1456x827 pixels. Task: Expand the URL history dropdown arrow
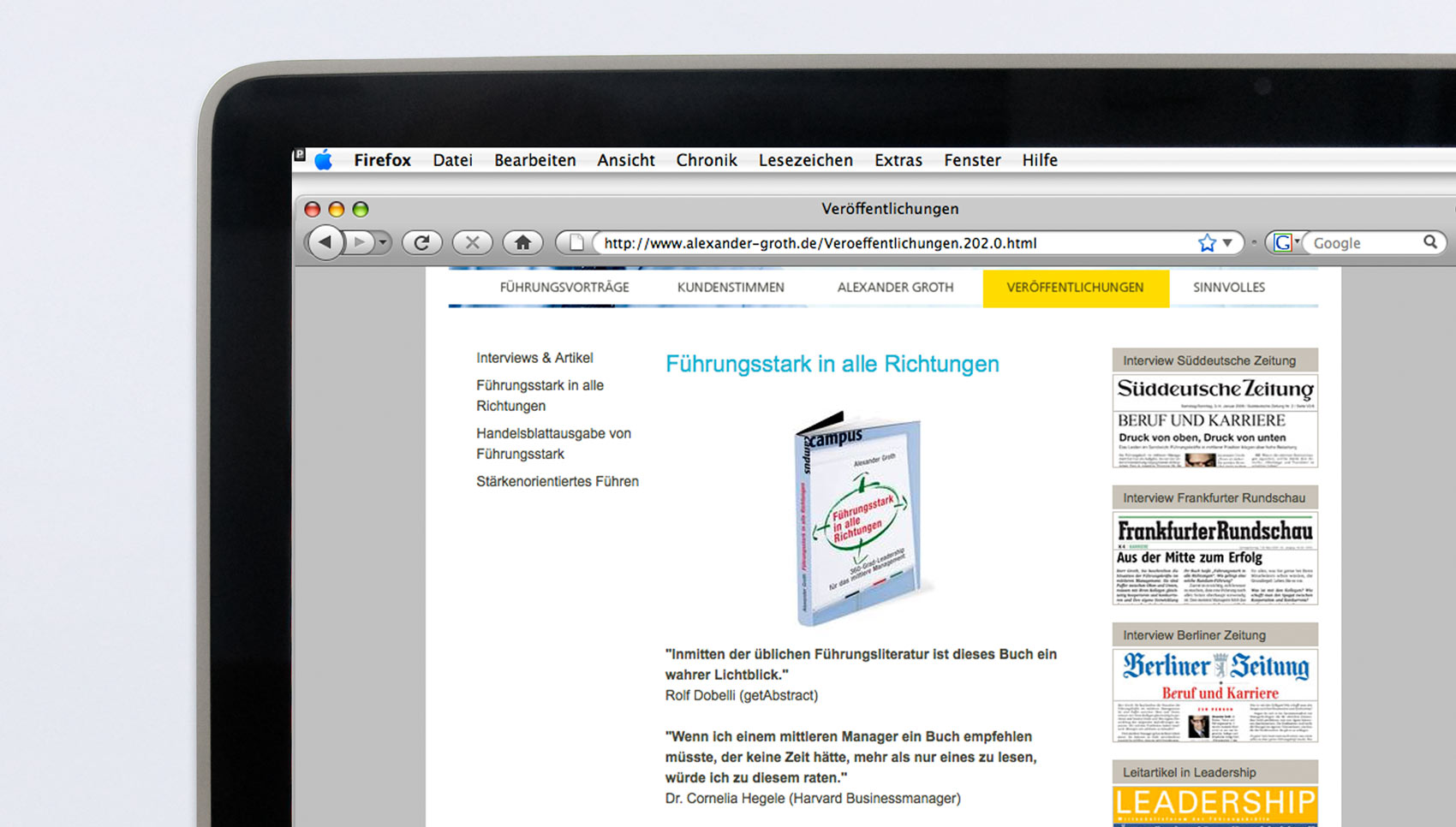click(1228, 243)
